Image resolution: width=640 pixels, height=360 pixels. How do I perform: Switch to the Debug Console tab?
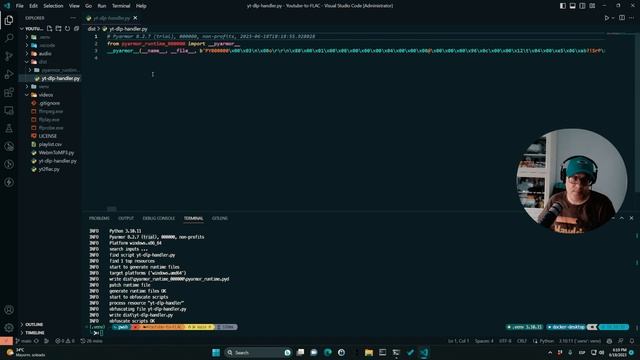click(x=159, y=218)
